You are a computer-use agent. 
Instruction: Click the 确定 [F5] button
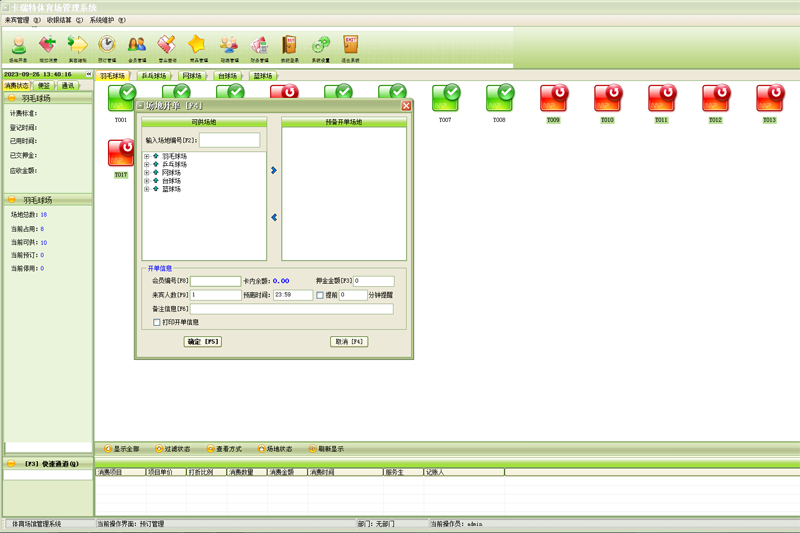203,342
